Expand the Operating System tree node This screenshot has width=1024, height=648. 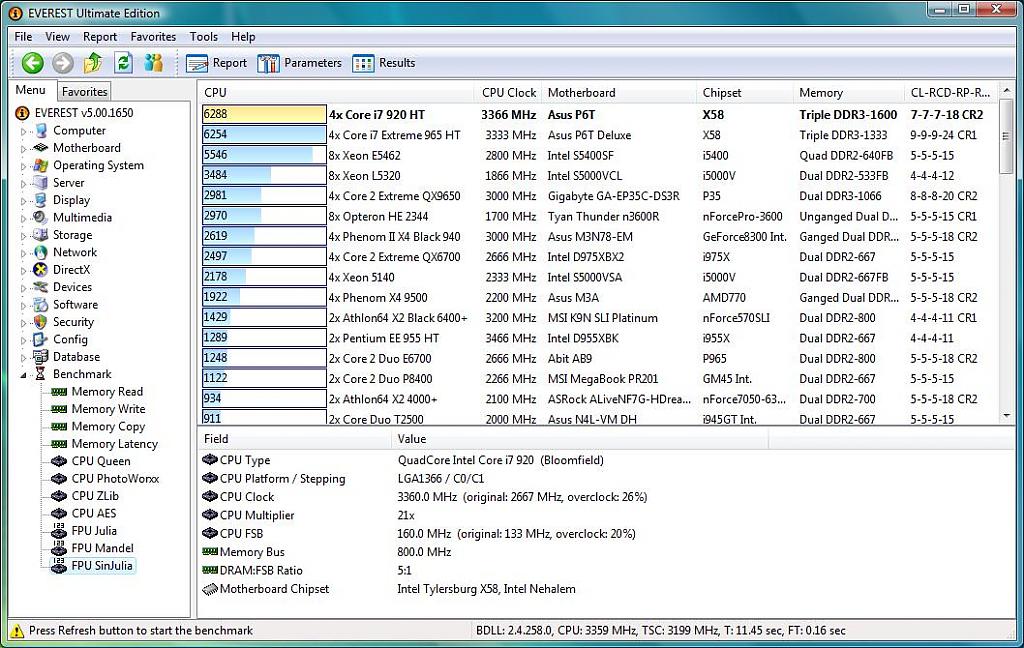pyautogui.click(x=24, y=166)
